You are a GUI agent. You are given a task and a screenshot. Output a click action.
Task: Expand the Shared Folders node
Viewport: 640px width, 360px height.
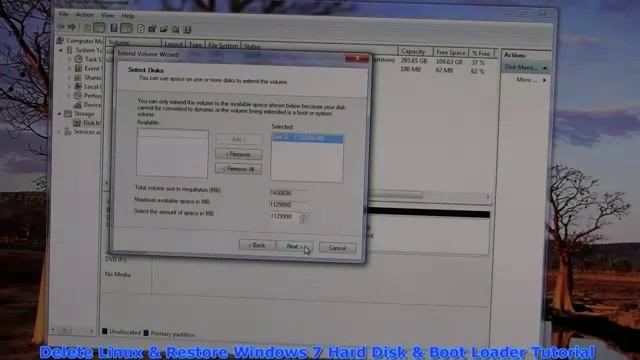[x=69, y=78]
